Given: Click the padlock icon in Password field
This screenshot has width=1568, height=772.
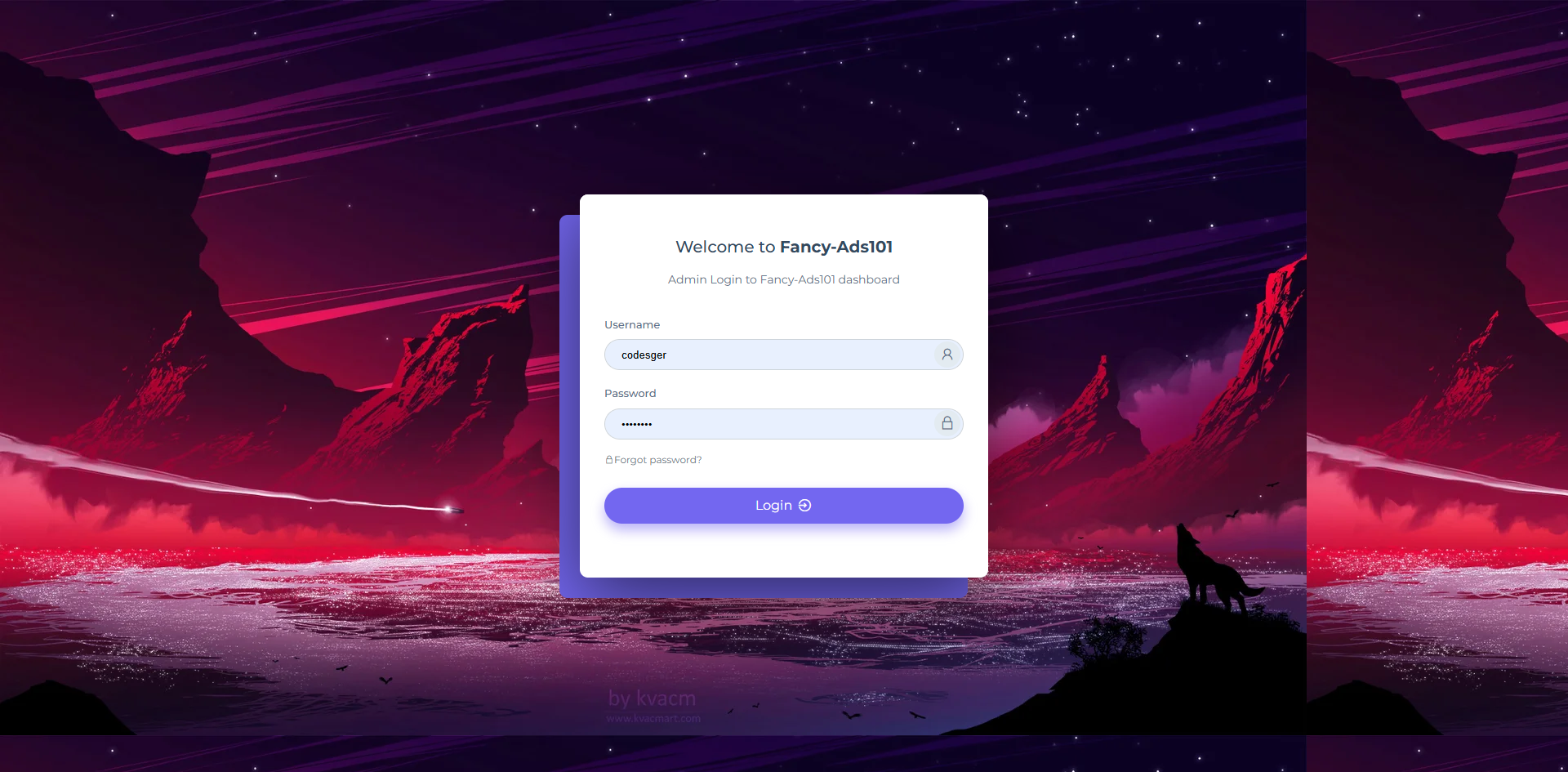Looking at the screenshot, I should tap(947, 423).
